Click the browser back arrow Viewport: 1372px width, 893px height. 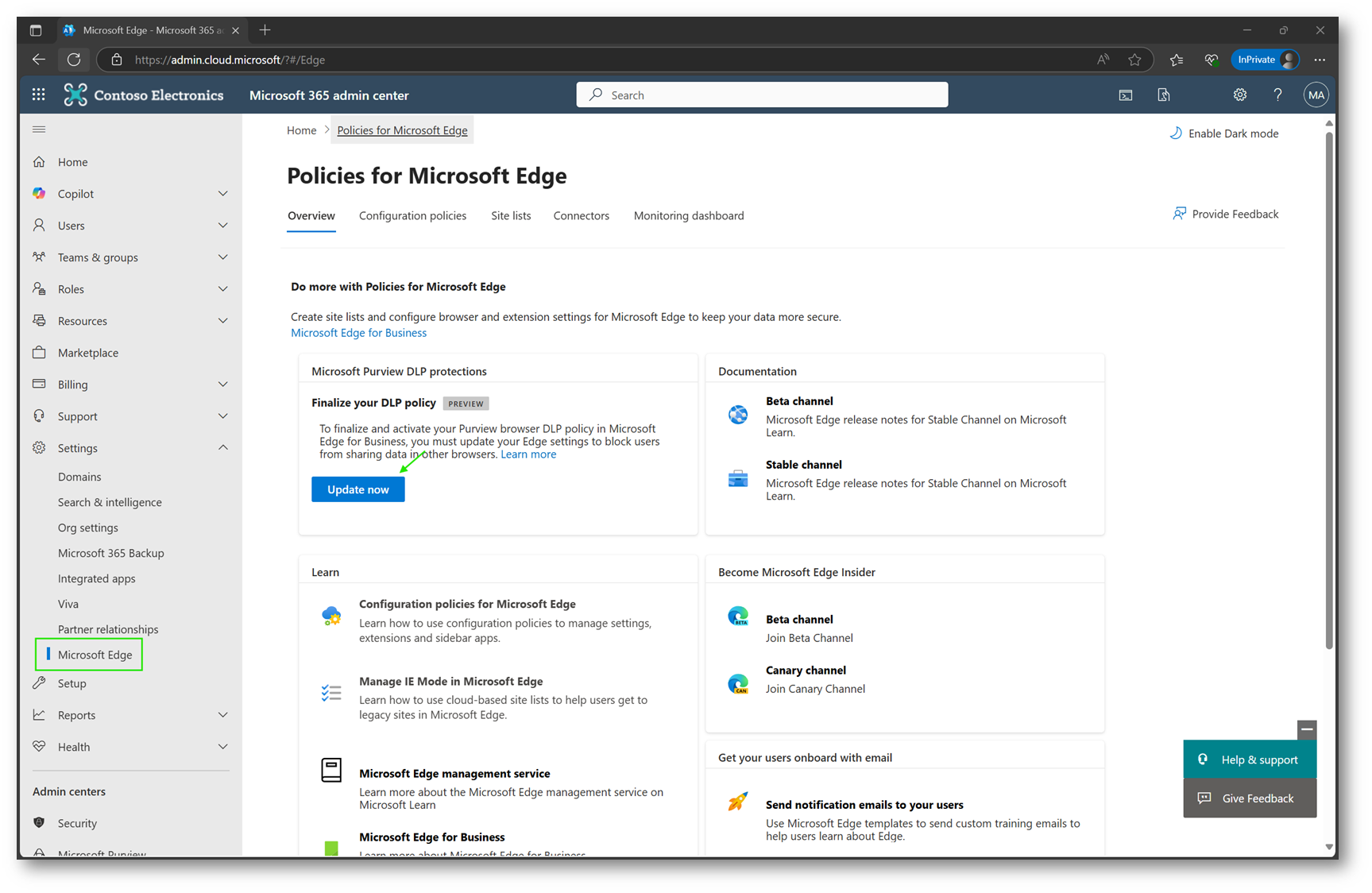pos(38,60)
